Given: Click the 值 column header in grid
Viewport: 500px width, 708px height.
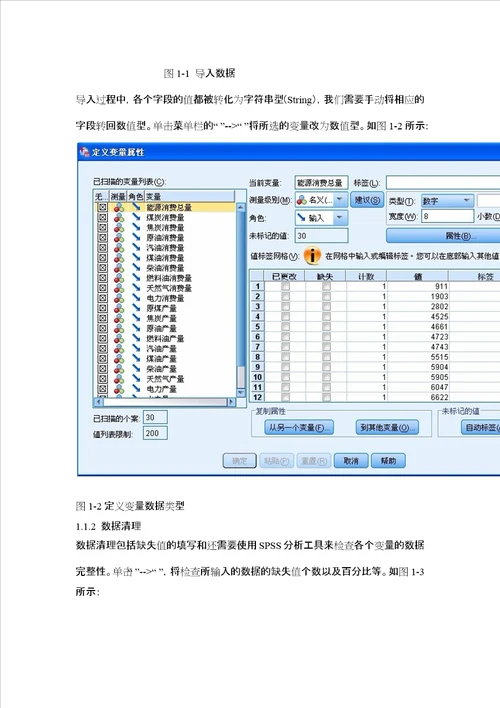Looking at the screenshot, I should (x=418, y=276).
